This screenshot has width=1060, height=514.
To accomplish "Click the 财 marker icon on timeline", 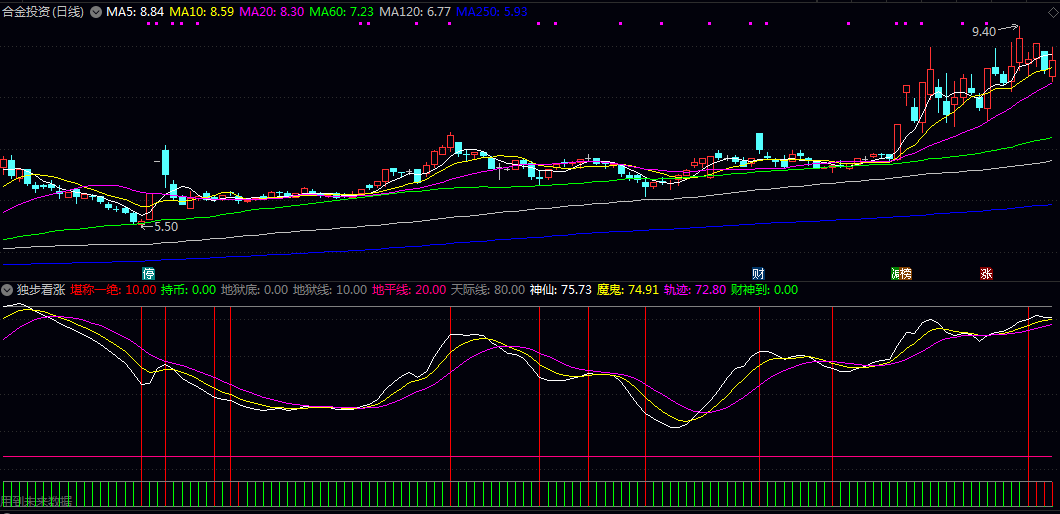I will pyautogui.click(x=758, y=273).
